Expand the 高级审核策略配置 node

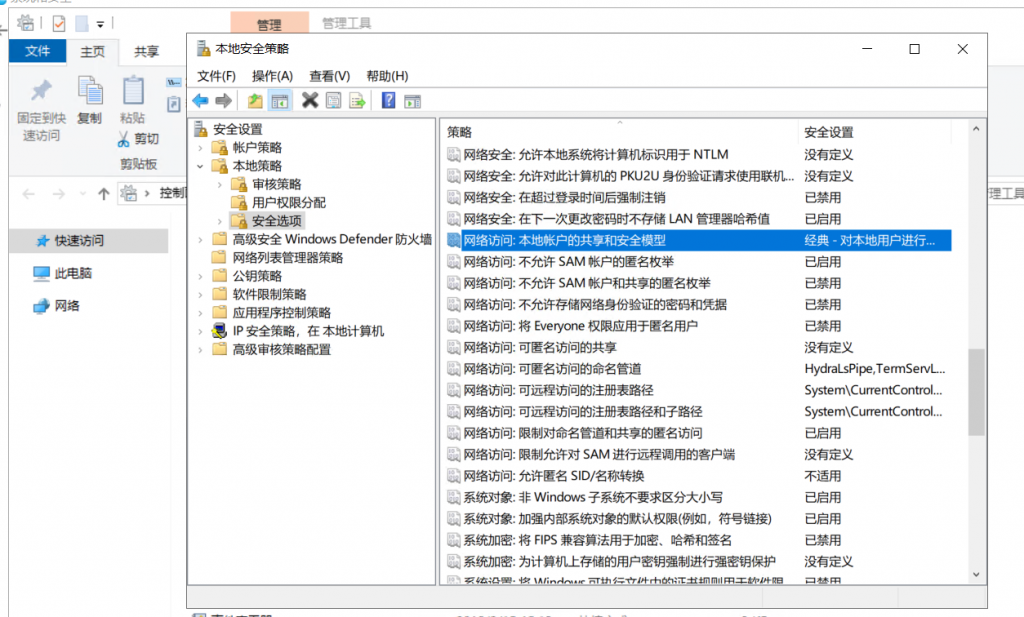point(200,349)
